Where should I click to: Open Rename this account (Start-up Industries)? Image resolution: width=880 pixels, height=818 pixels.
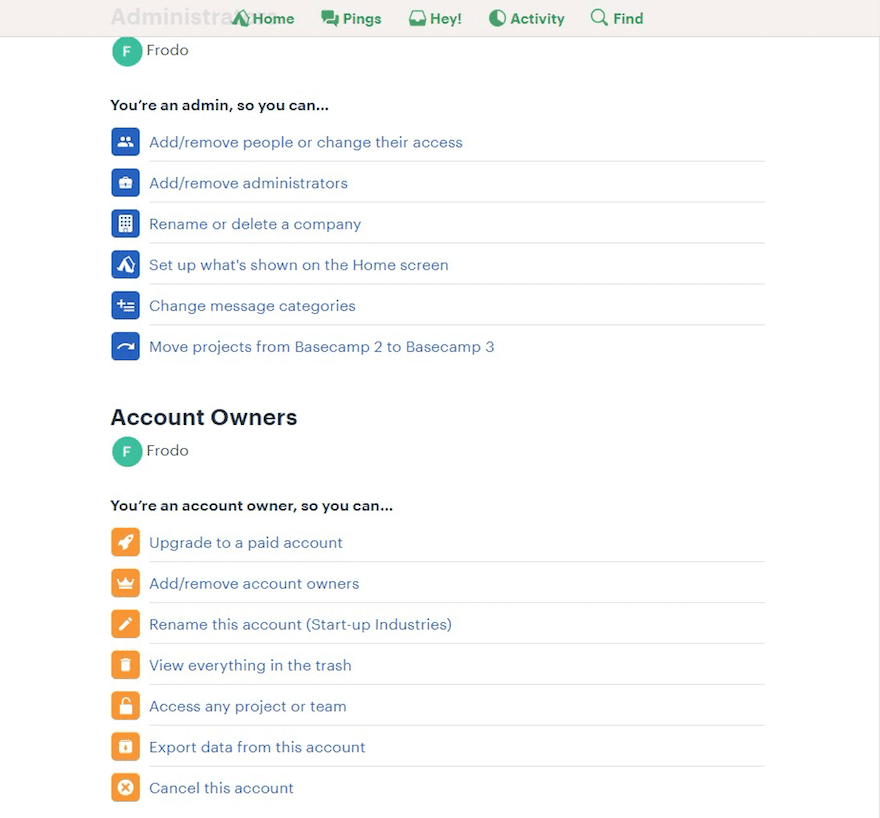[x=300, y=625]
